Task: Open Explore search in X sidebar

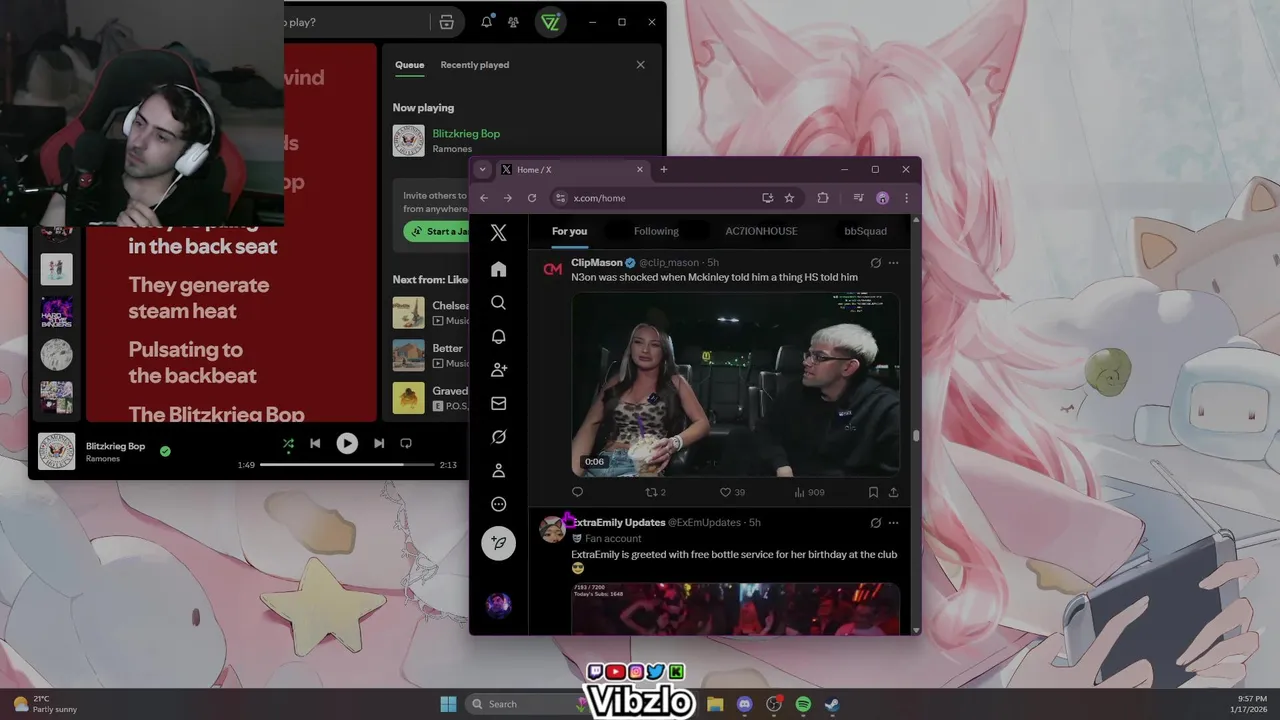Action: click(498, 303)
